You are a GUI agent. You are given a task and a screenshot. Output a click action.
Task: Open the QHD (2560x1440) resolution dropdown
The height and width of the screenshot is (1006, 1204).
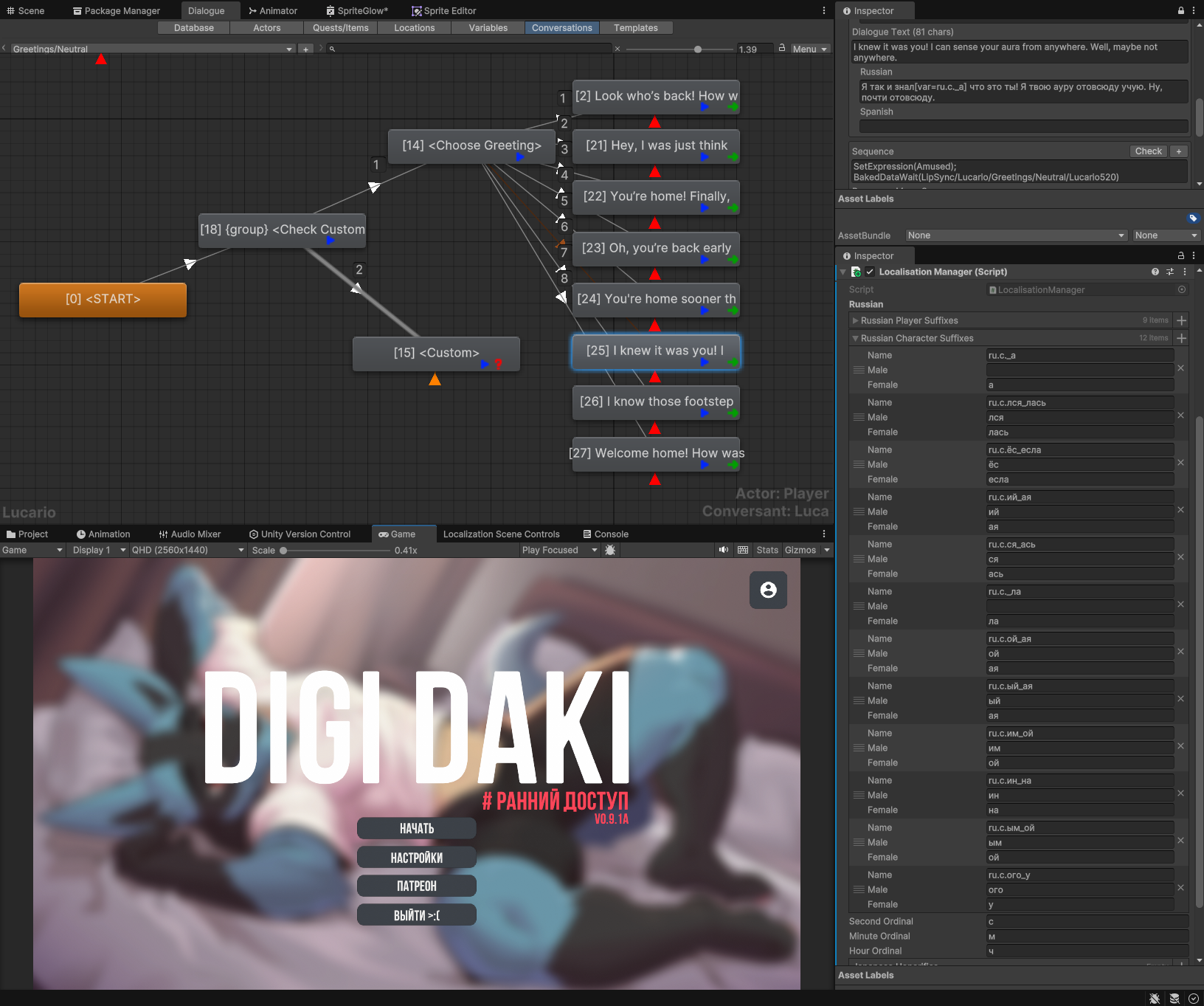(x=187, y=551)
